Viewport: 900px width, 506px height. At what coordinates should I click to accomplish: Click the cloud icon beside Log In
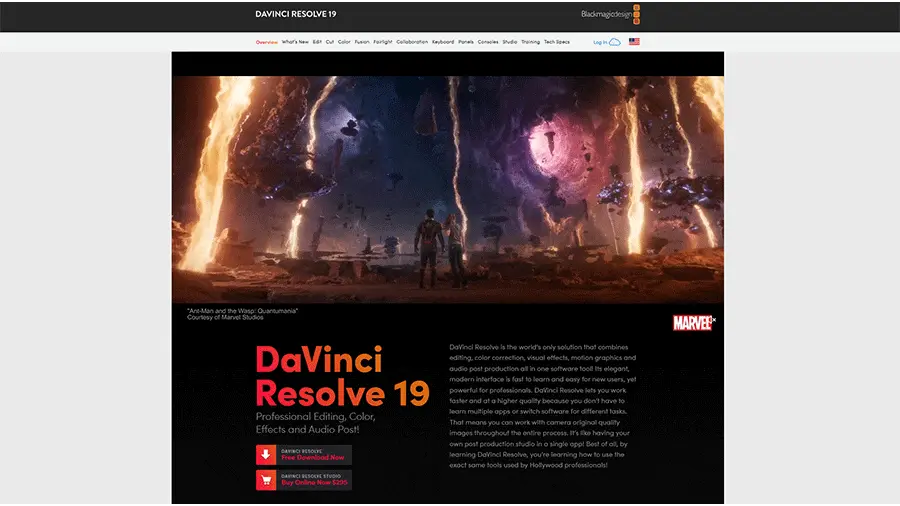(615, 42)
